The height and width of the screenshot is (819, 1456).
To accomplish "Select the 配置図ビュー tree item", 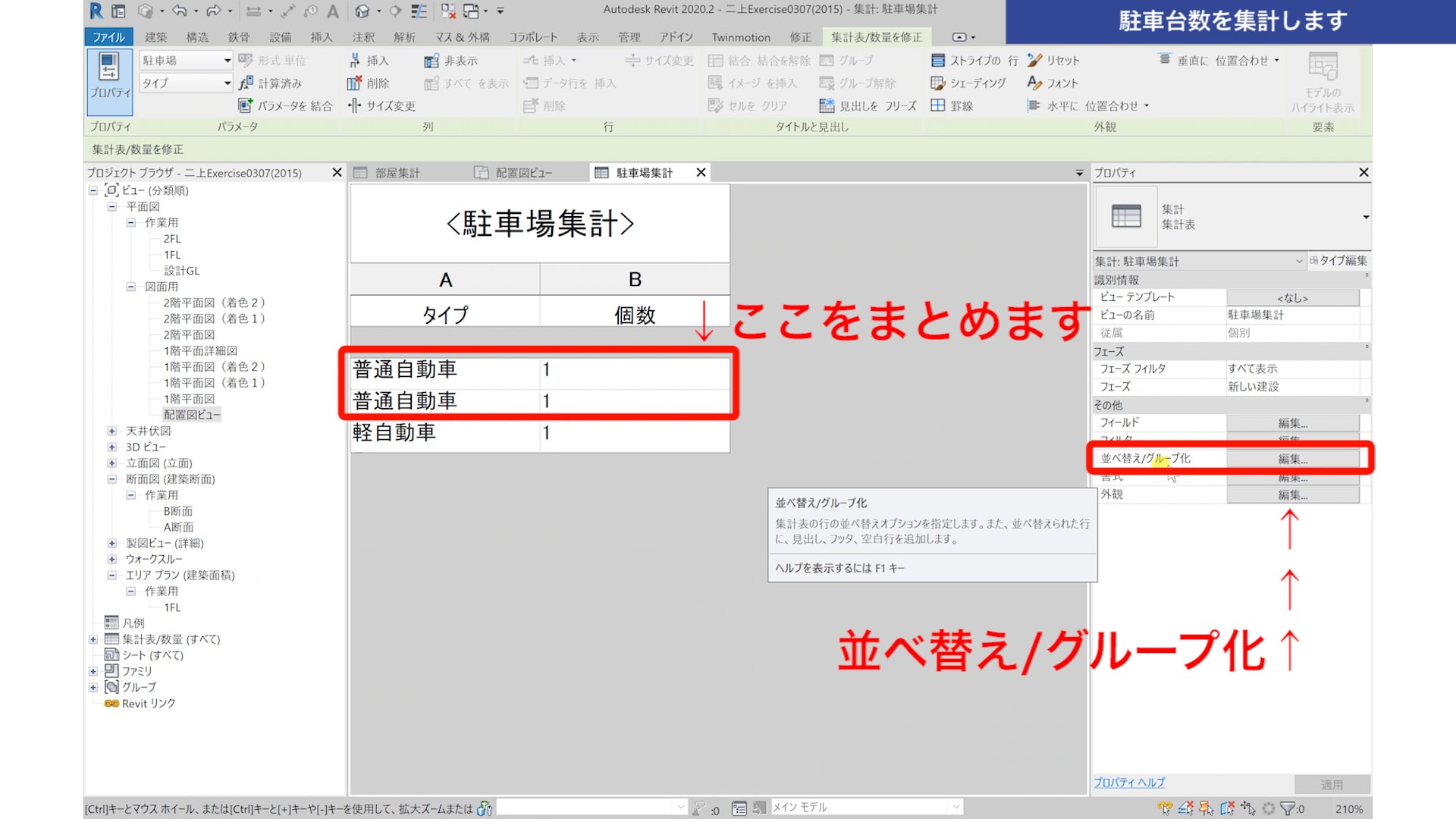I will [192, 415].
